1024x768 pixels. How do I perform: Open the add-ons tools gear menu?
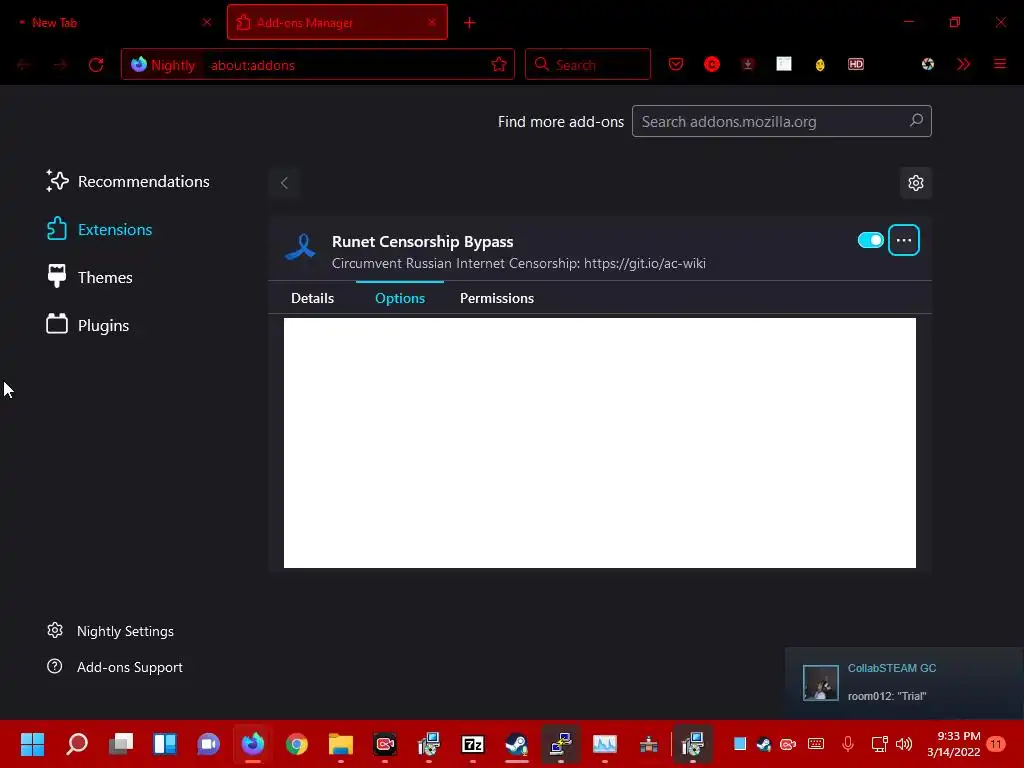tap(916, 183)
